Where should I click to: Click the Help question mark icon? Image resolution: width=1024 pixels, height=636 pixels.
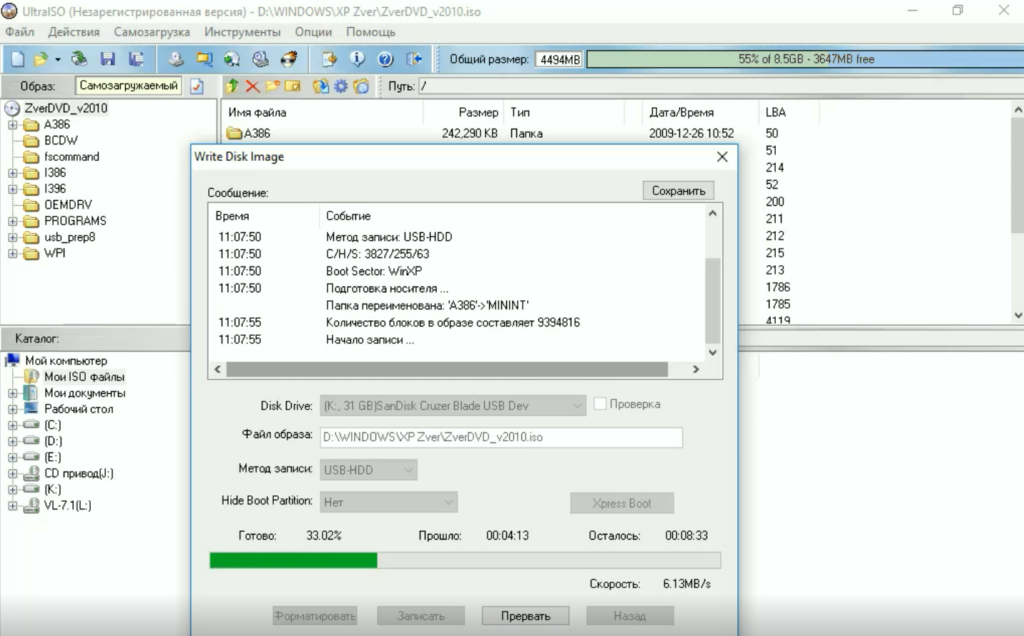pyautogui.click(x=385, y=59)
